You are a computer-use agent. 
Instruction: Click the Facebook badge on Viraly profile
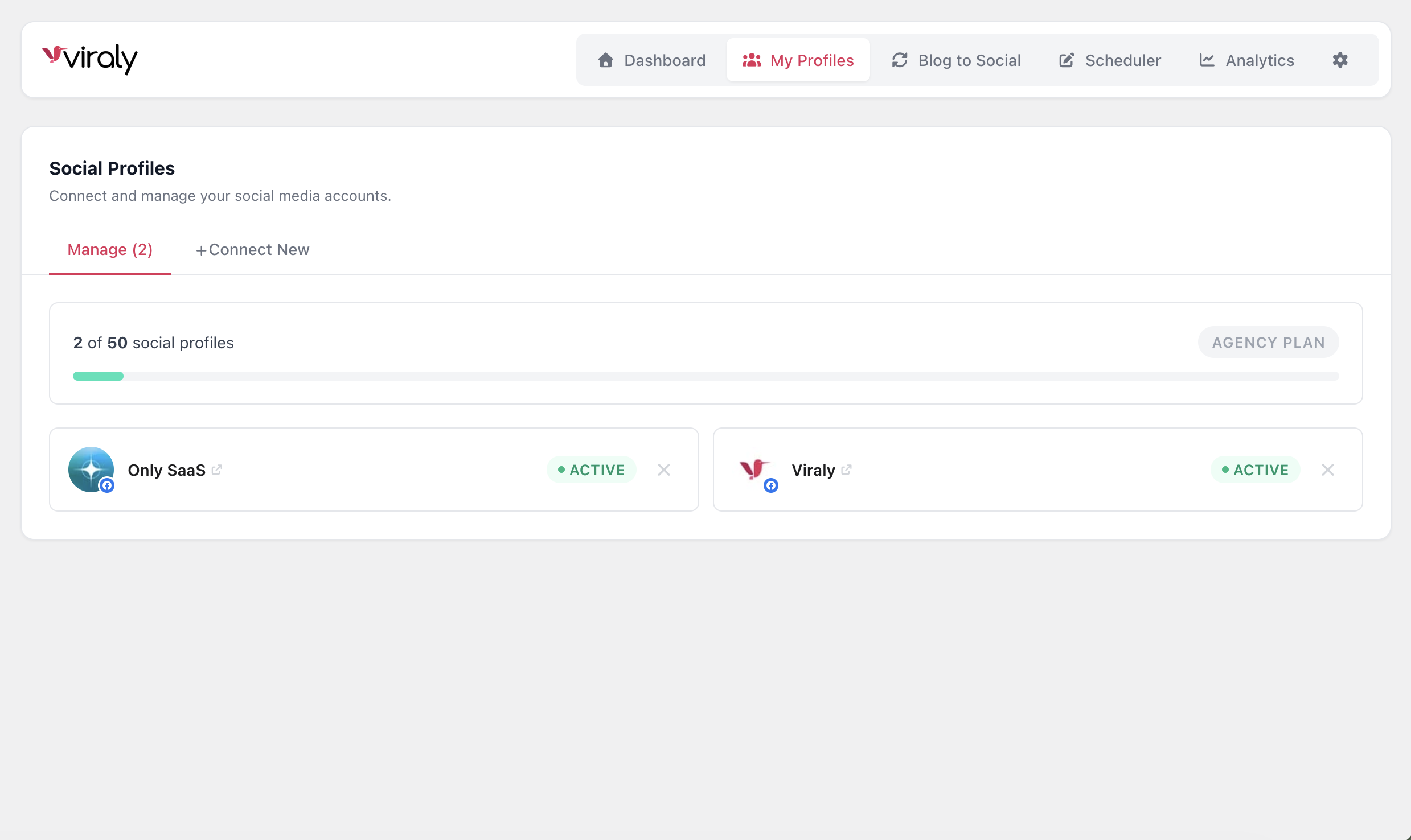[x=770, y=485]
